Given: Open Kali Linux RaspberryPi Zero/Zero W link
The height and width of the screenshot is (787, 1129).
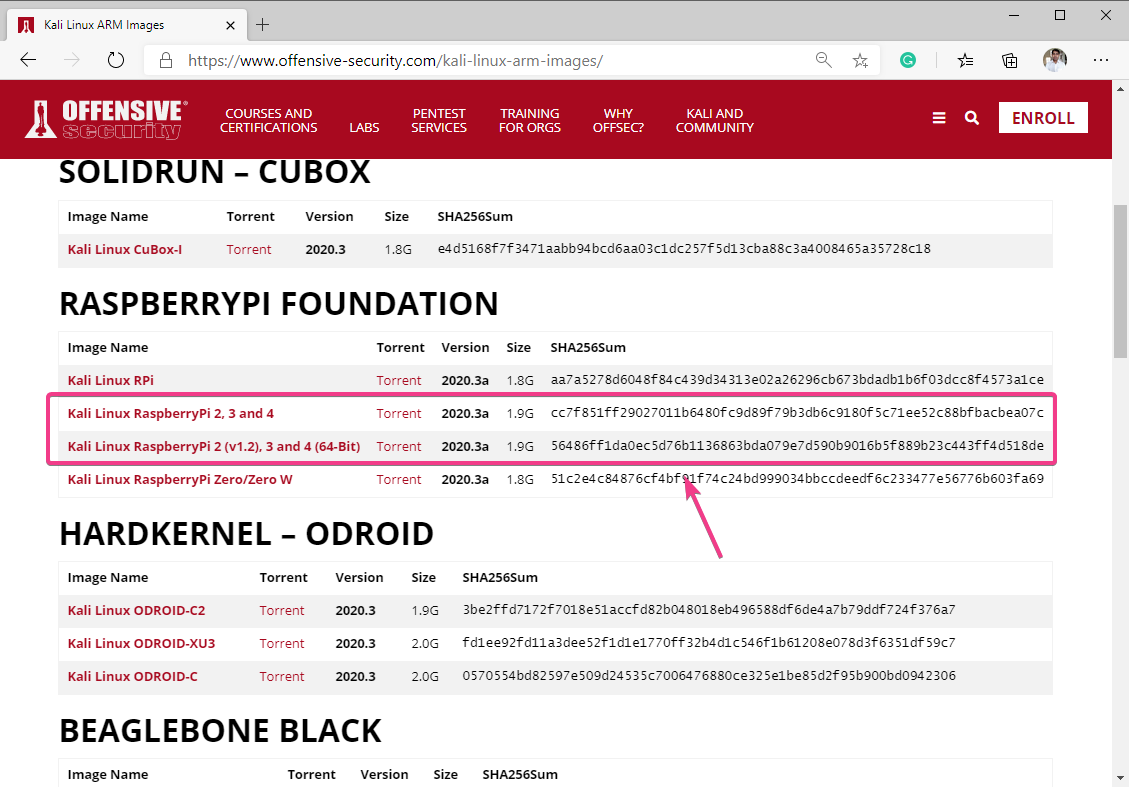Looking at the screenshot, I should point(180,480).
